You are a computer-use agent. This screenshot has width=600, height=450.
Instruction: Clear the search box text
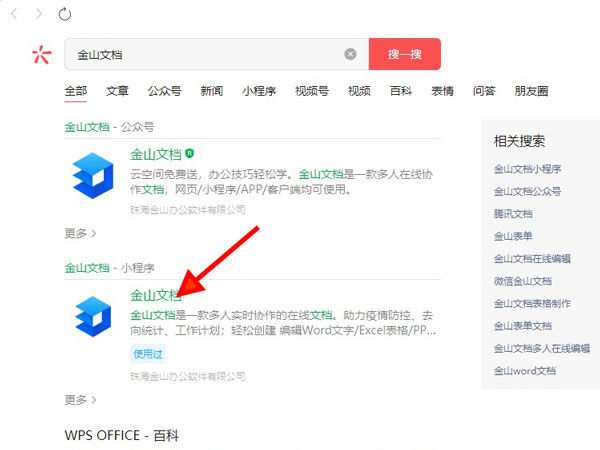[350, 54]
